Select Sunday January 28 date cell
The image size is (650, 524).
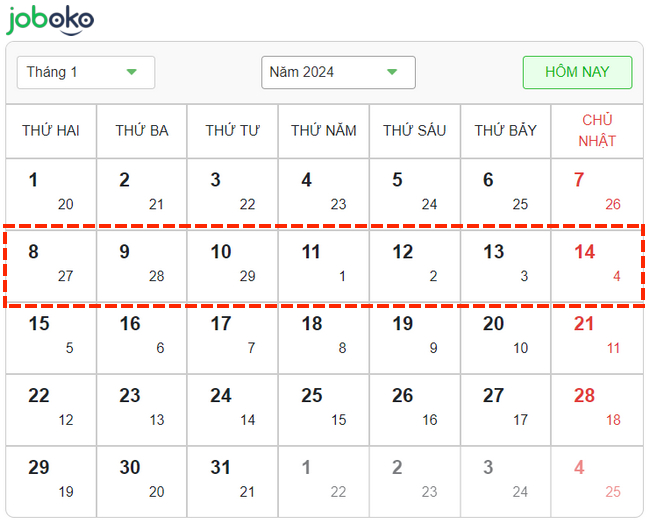pos(597,407)
